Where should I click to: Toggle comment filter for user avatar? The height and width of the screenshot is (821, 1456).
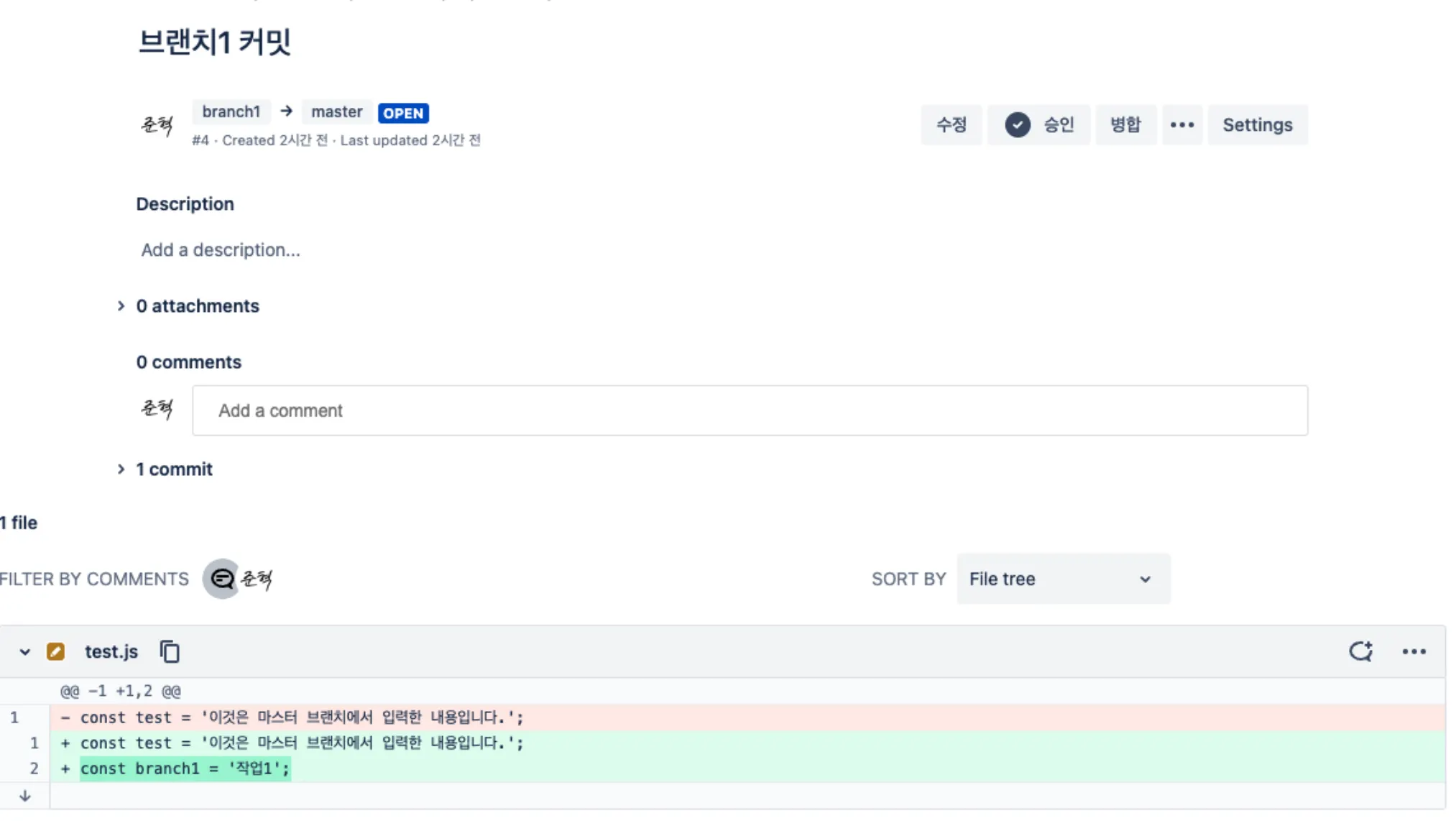click(x=257, y=579)
